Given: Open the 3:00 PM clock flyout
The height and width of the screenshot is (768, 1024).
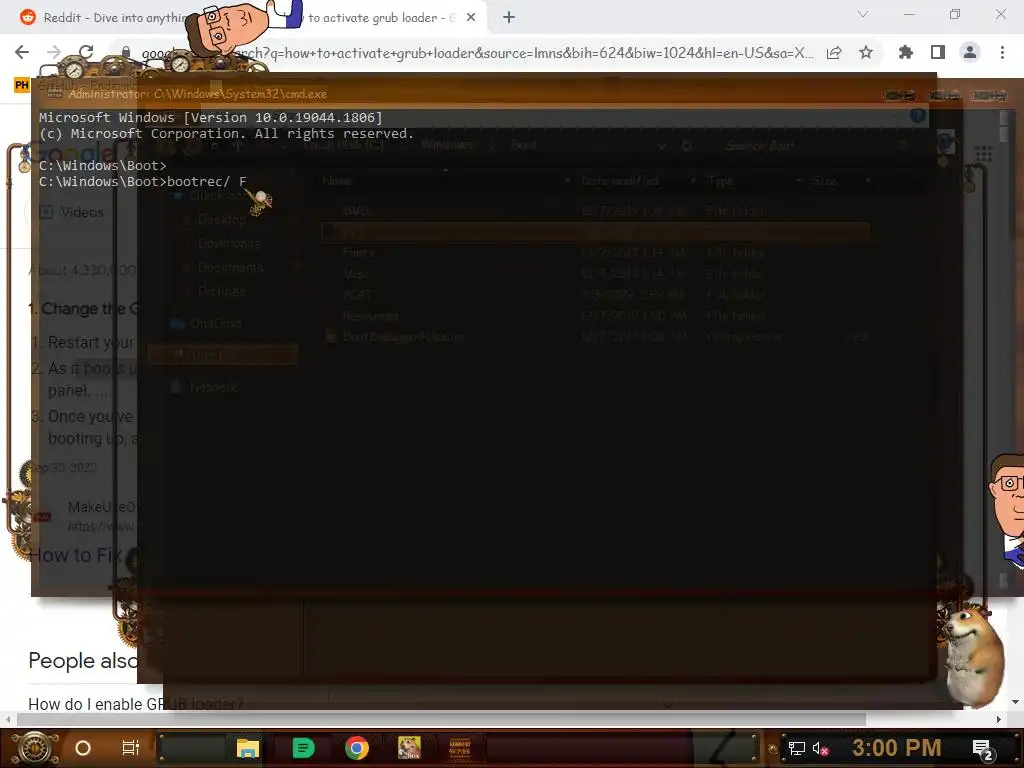Looking at the screenshot, I should point(897,748).
